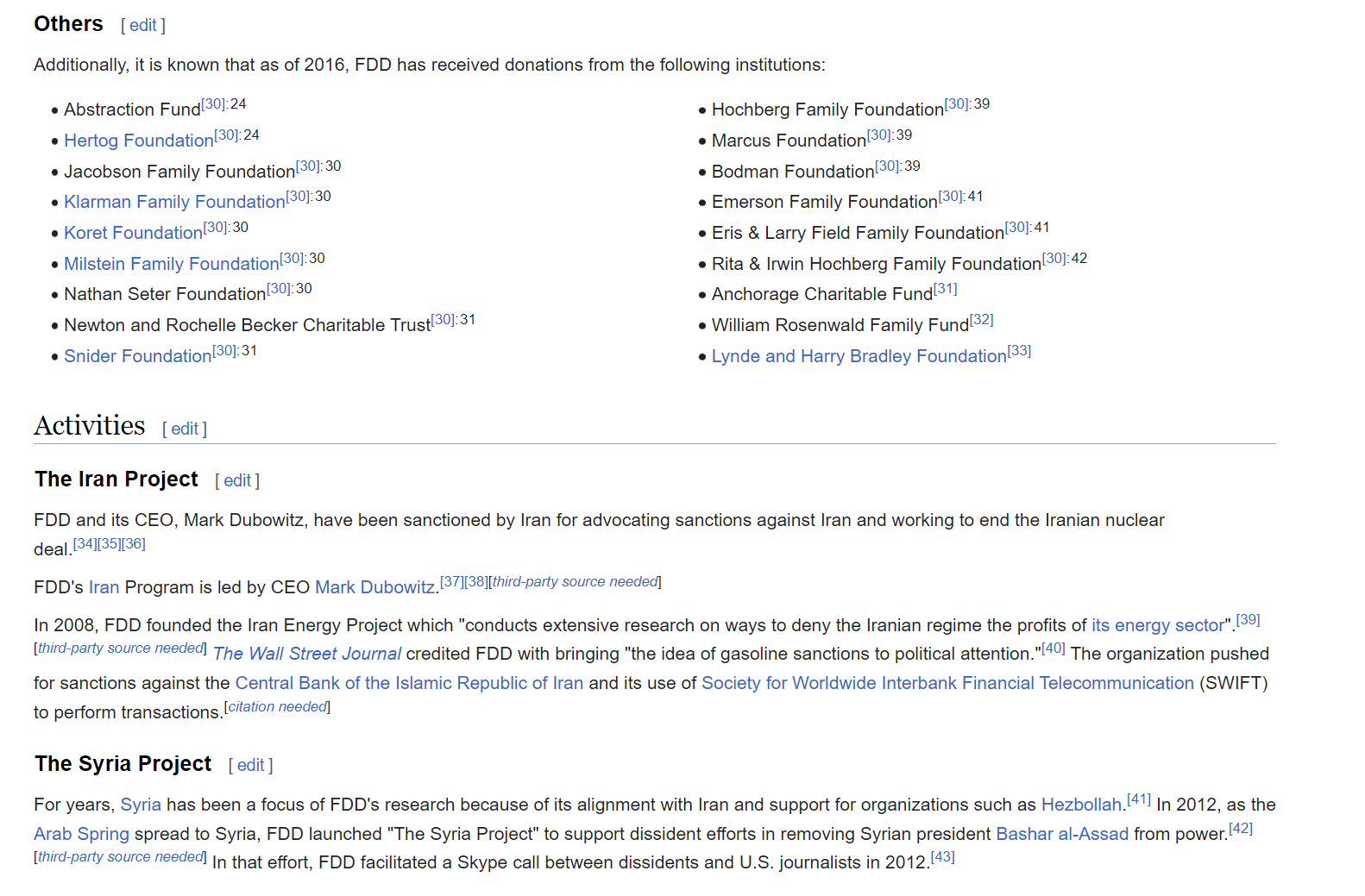Open footnote 34 in Iran Project paragraph
Viewport: 1365px width, 896px height.
(x=85, y=544)
